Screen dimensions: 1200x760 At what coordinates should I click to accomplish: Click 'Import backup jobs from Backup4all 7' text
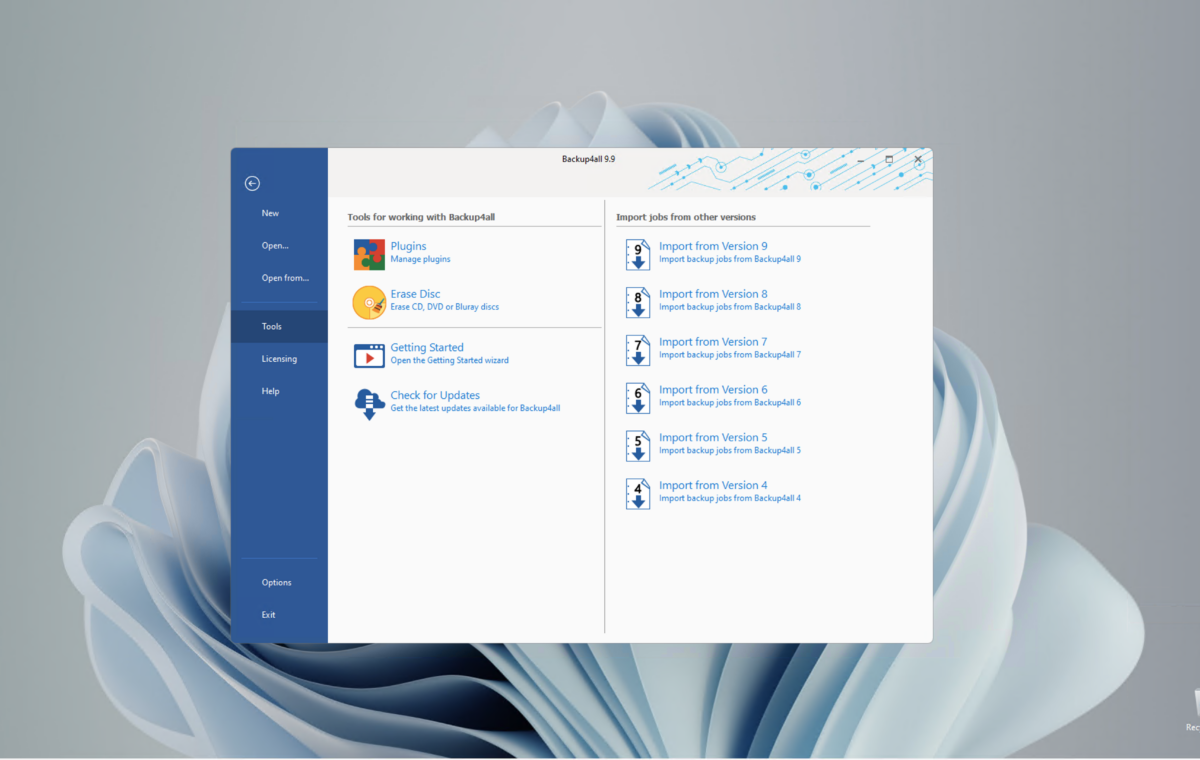(730, 355)
